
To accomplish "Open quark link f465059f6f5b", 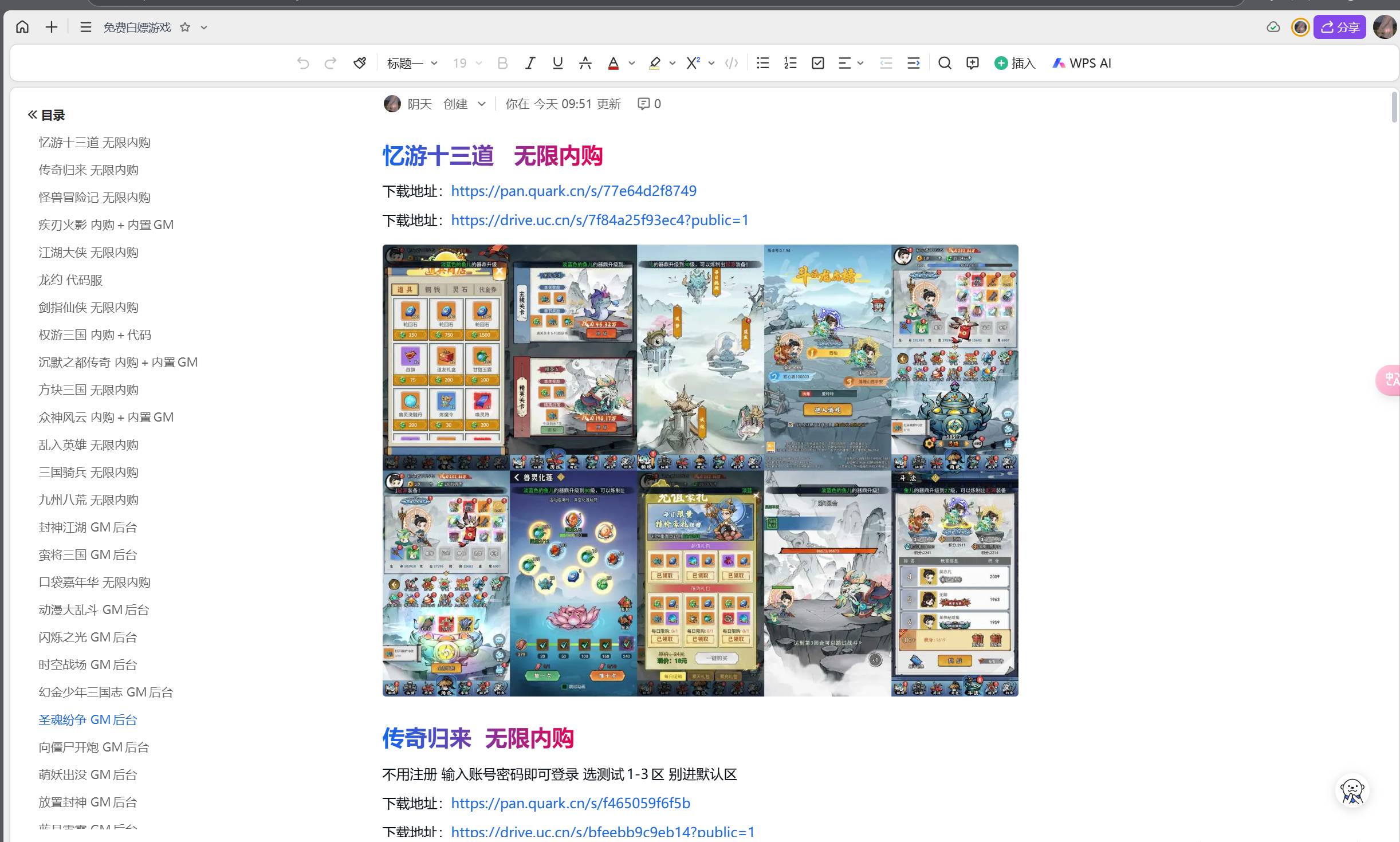I will coord(571,803).
